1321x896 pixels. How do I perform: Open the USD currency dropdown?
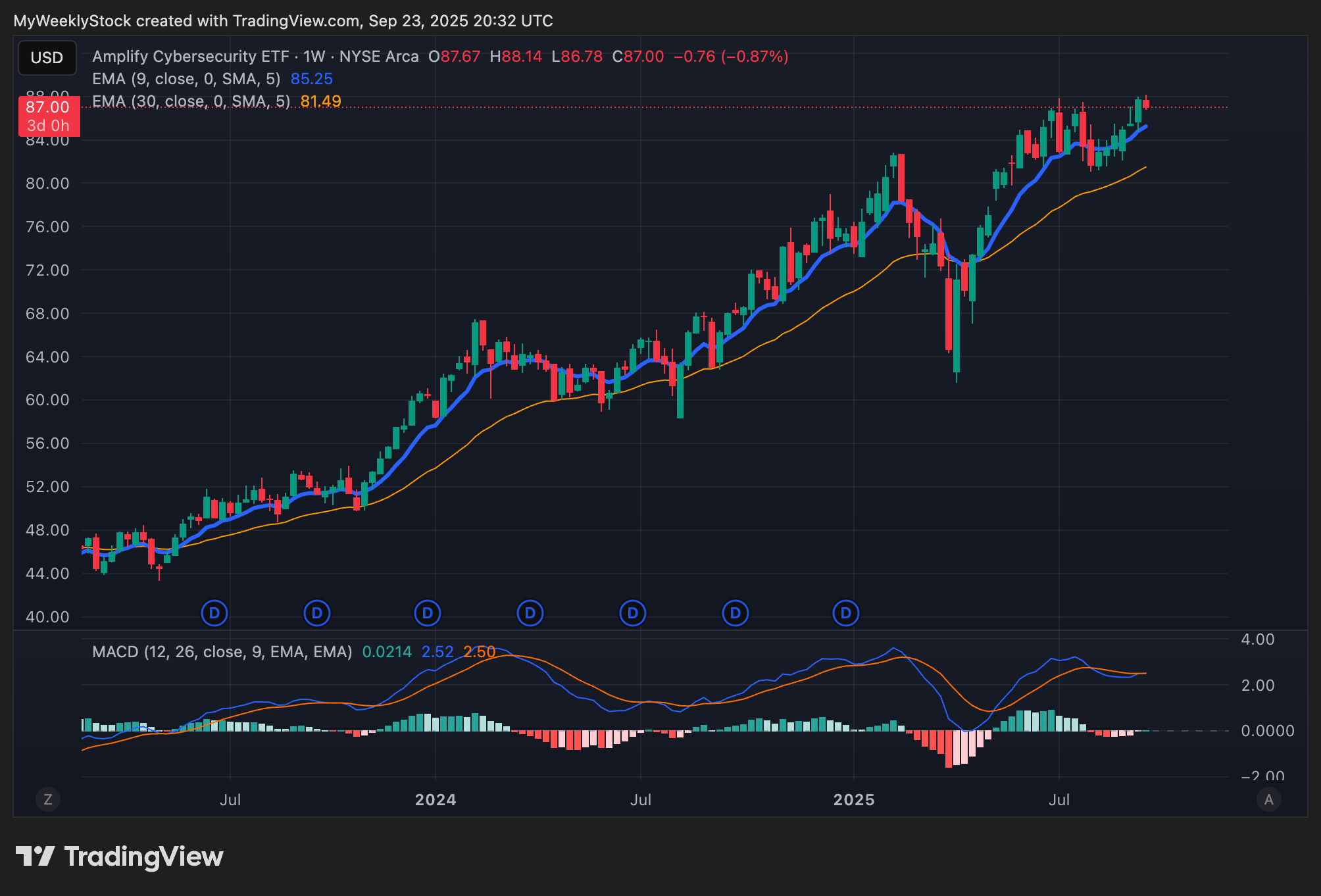[47, 58]
